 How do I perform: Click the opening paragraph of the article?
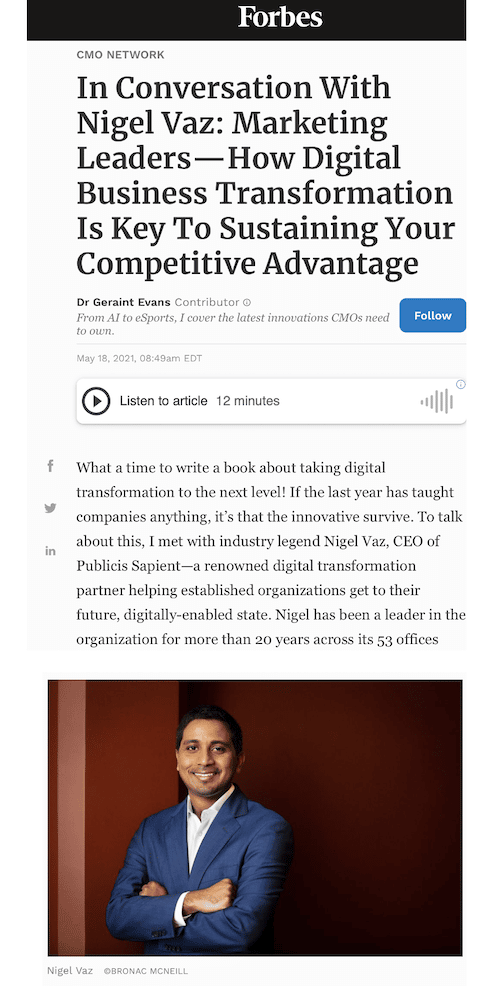pyautogui.click(x=271, y=554)
